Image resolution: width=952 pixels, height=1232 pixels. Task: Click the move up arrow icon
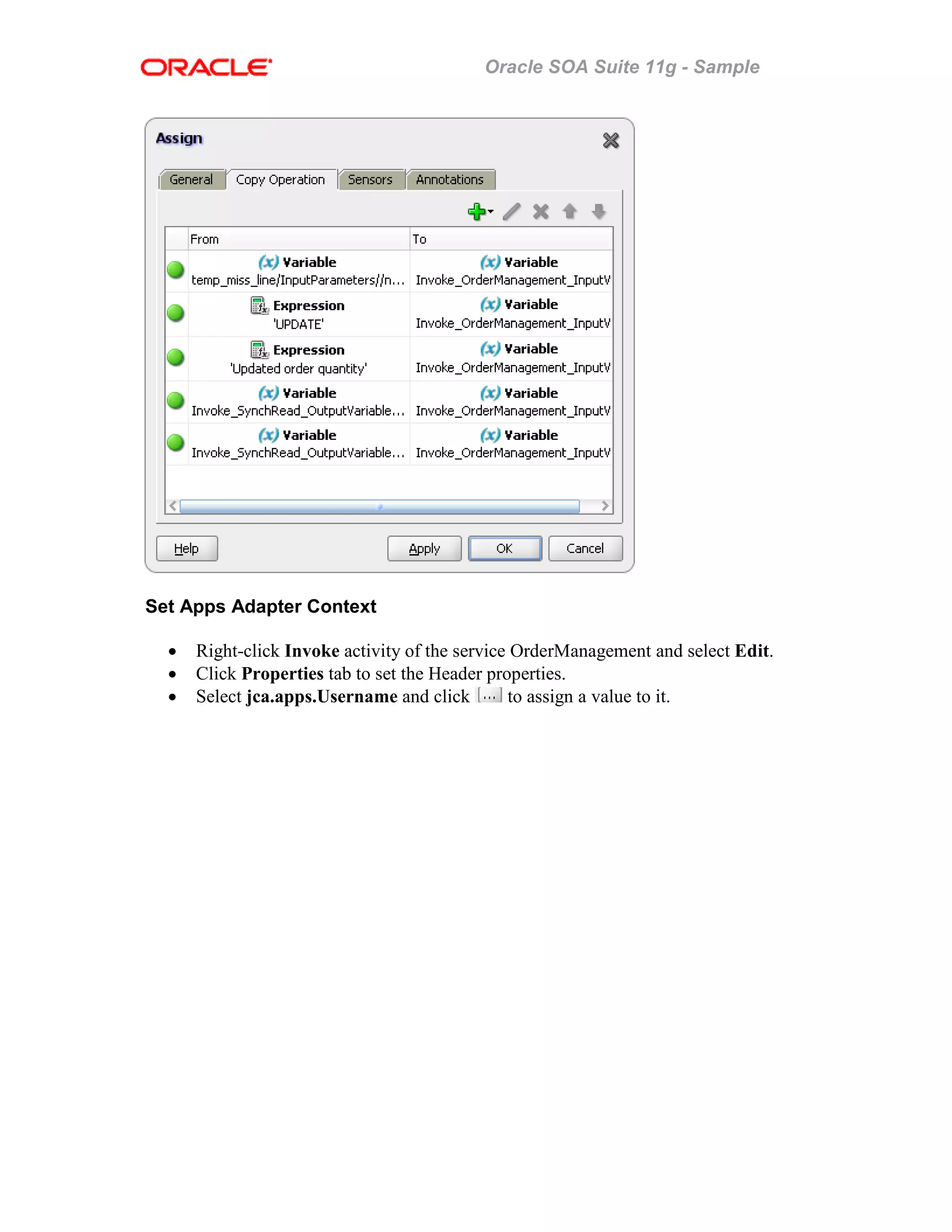pyautogui.click(x=569, y=212)
